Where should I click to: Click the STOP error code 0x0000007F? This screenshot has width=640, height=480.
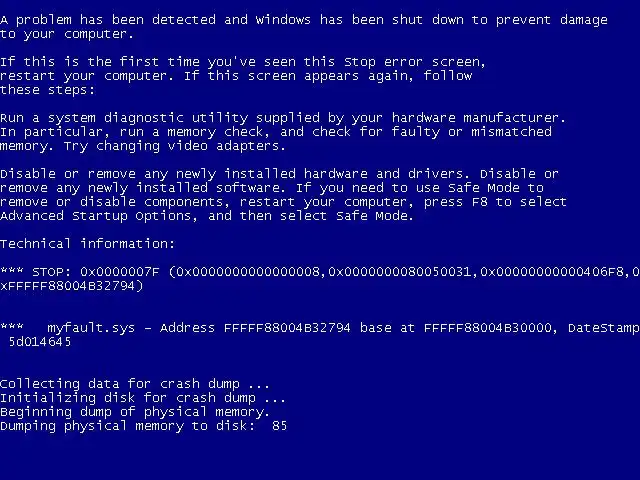(120, 272)
